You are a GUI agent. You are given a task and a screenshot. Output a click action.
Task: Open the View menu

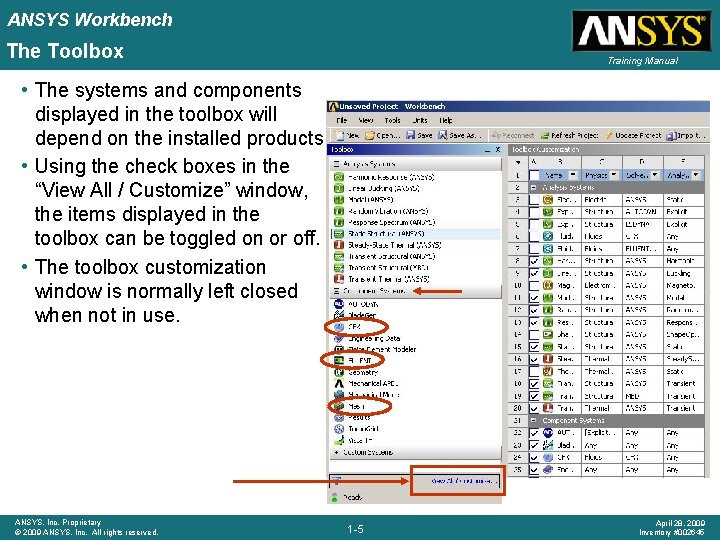point(366,120)
